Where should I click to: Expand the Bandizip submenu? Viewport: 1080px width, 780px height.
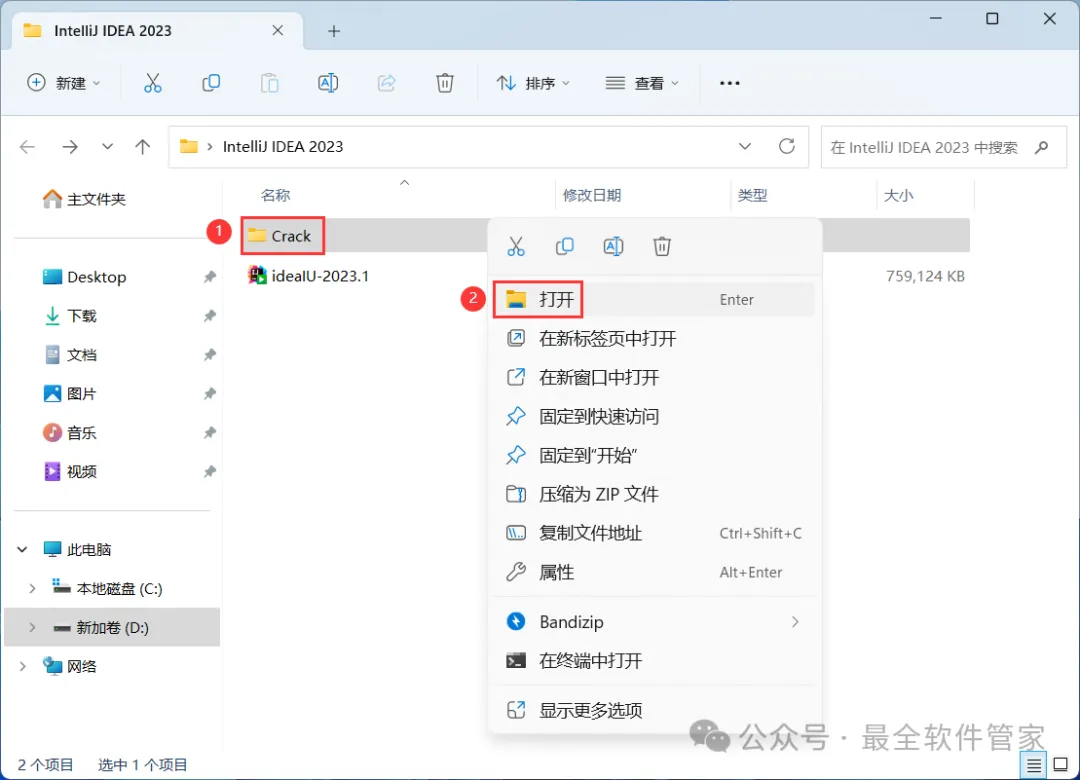pos(796,622)
